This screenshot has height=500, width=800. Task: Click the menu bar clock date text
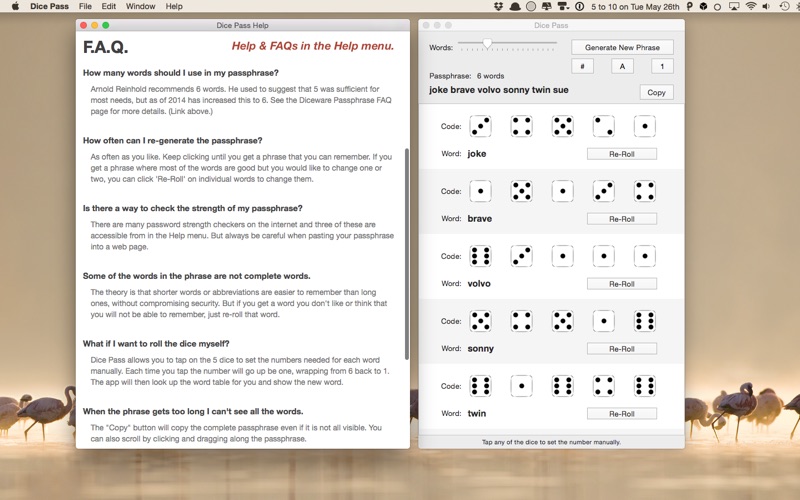coord(635,7)
